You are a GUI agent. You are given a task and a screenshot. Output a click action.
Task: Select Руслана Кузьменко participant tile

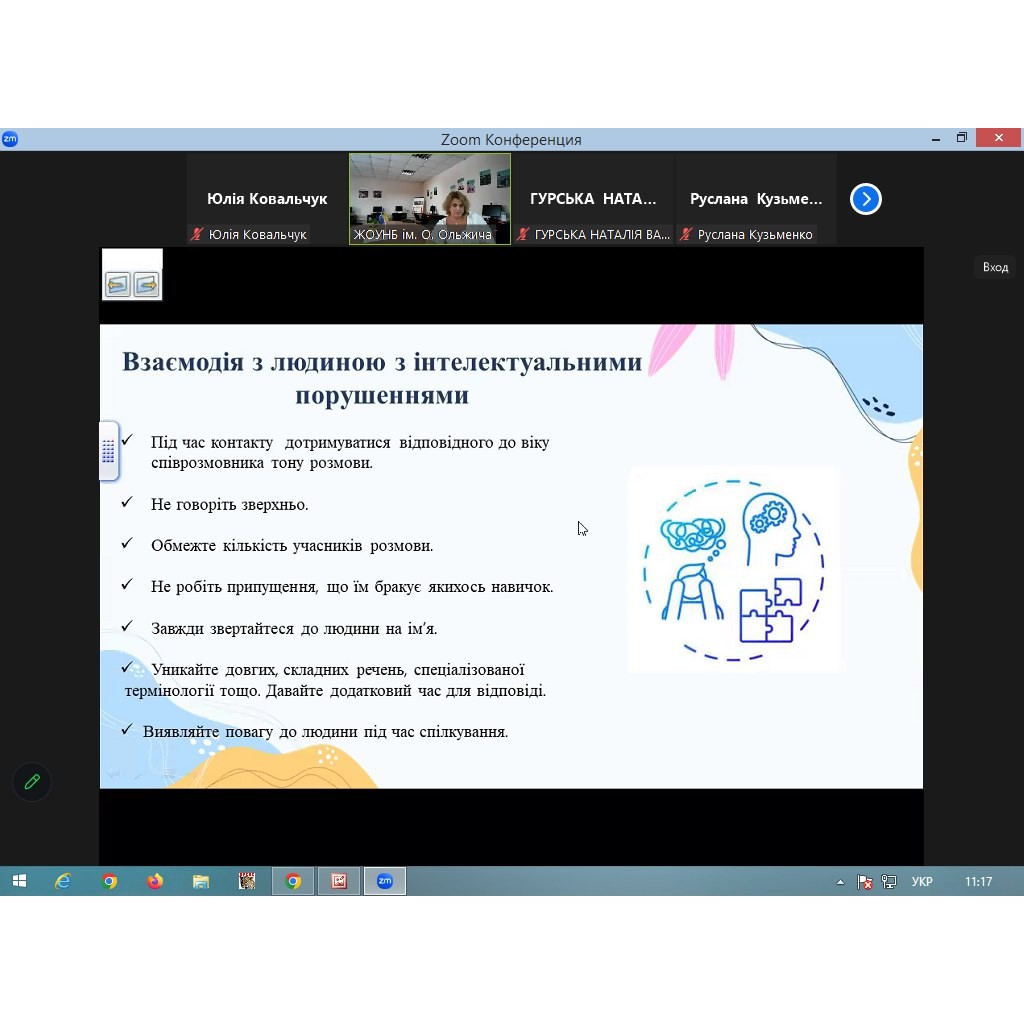click(756, 199)
